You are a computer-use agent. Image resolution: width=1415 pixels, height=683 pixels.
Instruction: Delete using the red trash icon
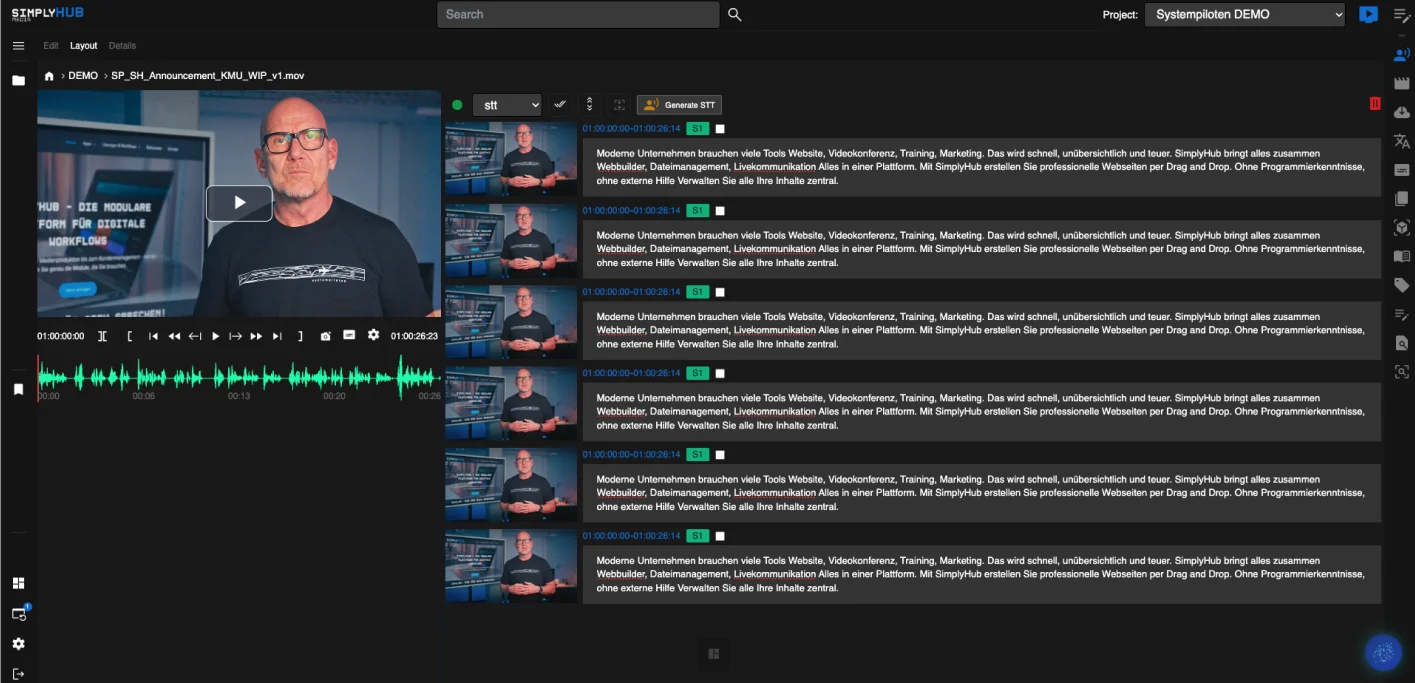(1375, 104)
